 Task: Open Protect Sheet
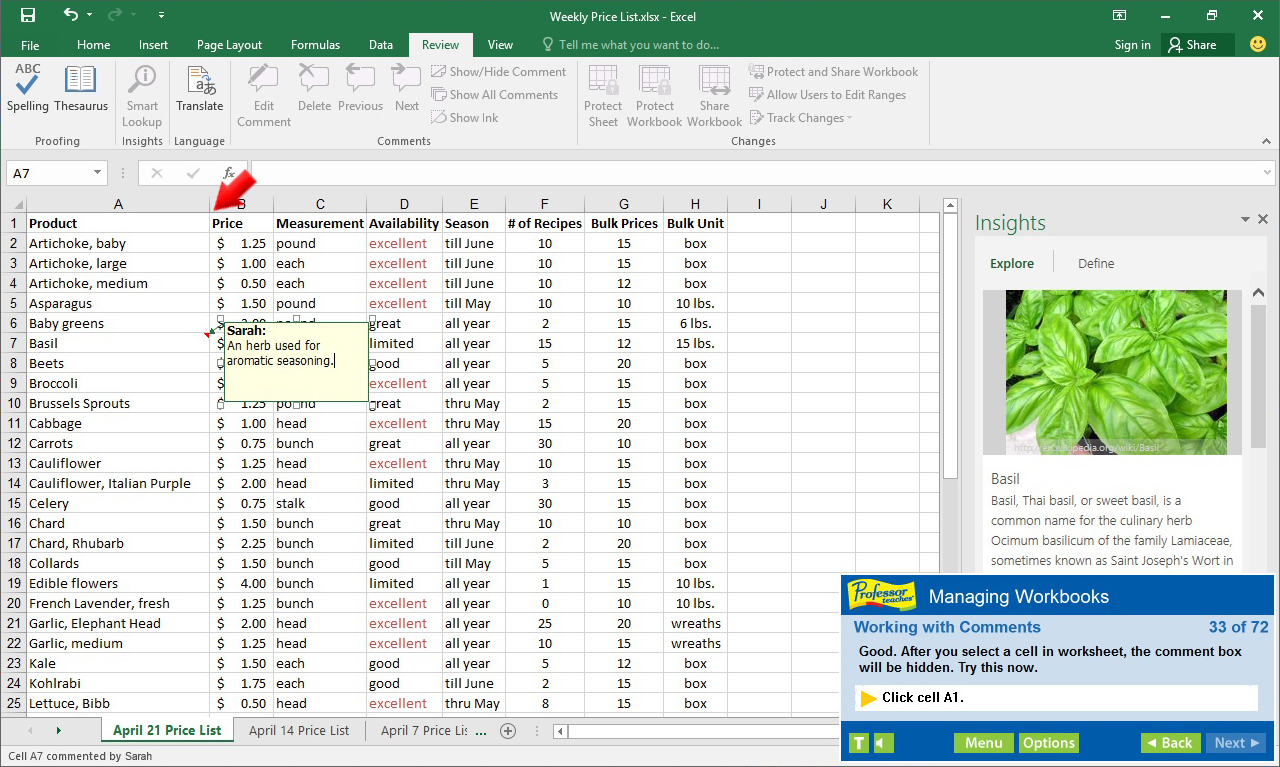tap(602, 95)
